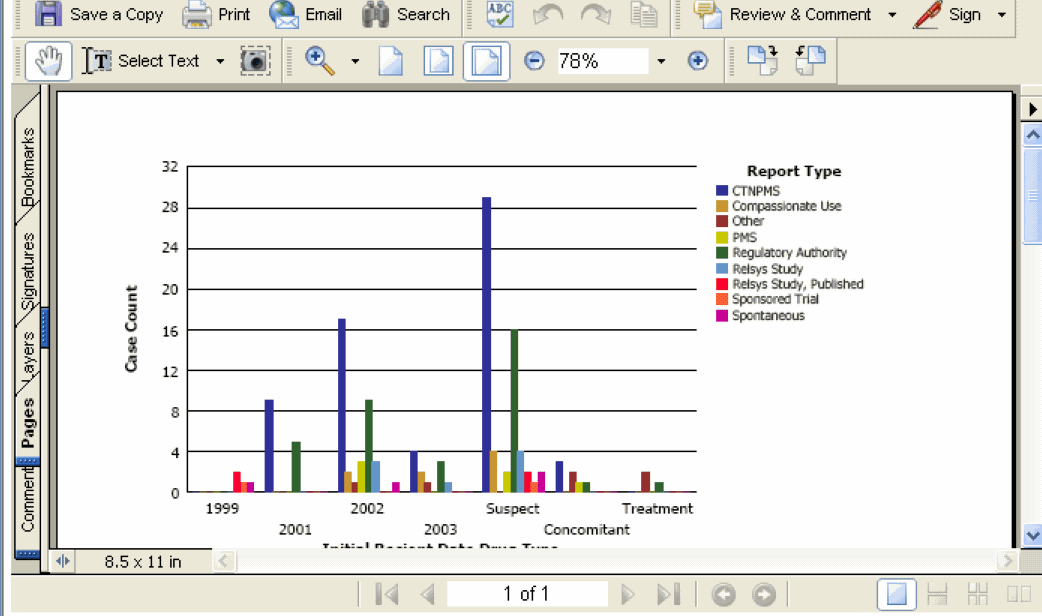Click the CTNPMS legend color swatch
This screenshot has height=616, width=1042.
pyautogui.click(x=722, y=191)
